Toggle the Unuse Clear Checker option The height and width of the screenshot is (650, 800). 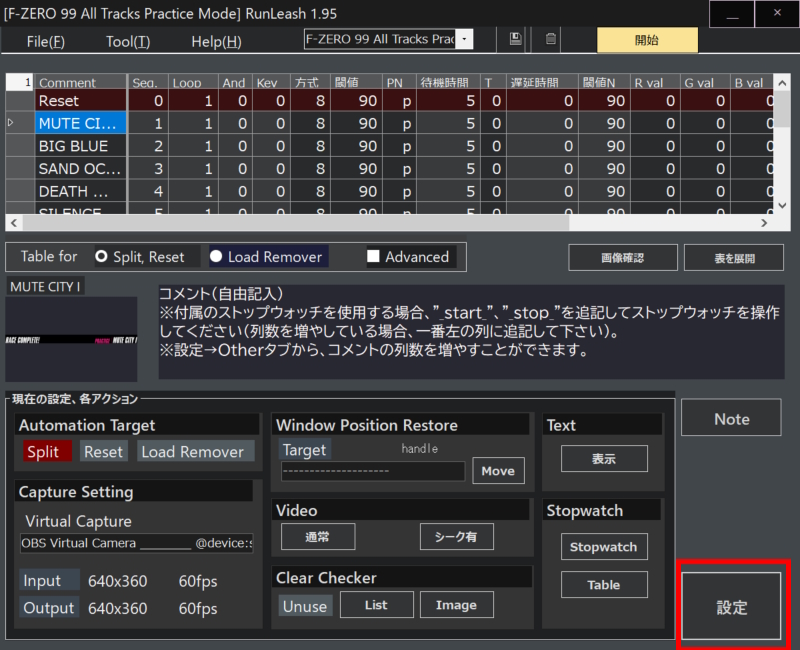305,606
